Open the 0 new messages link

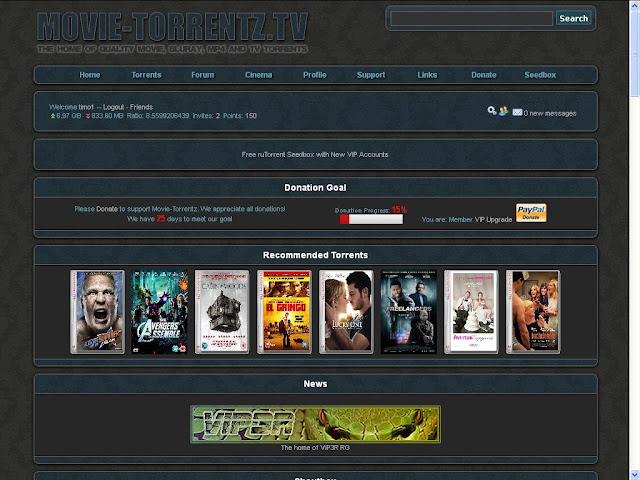click(x=550, y=113)
